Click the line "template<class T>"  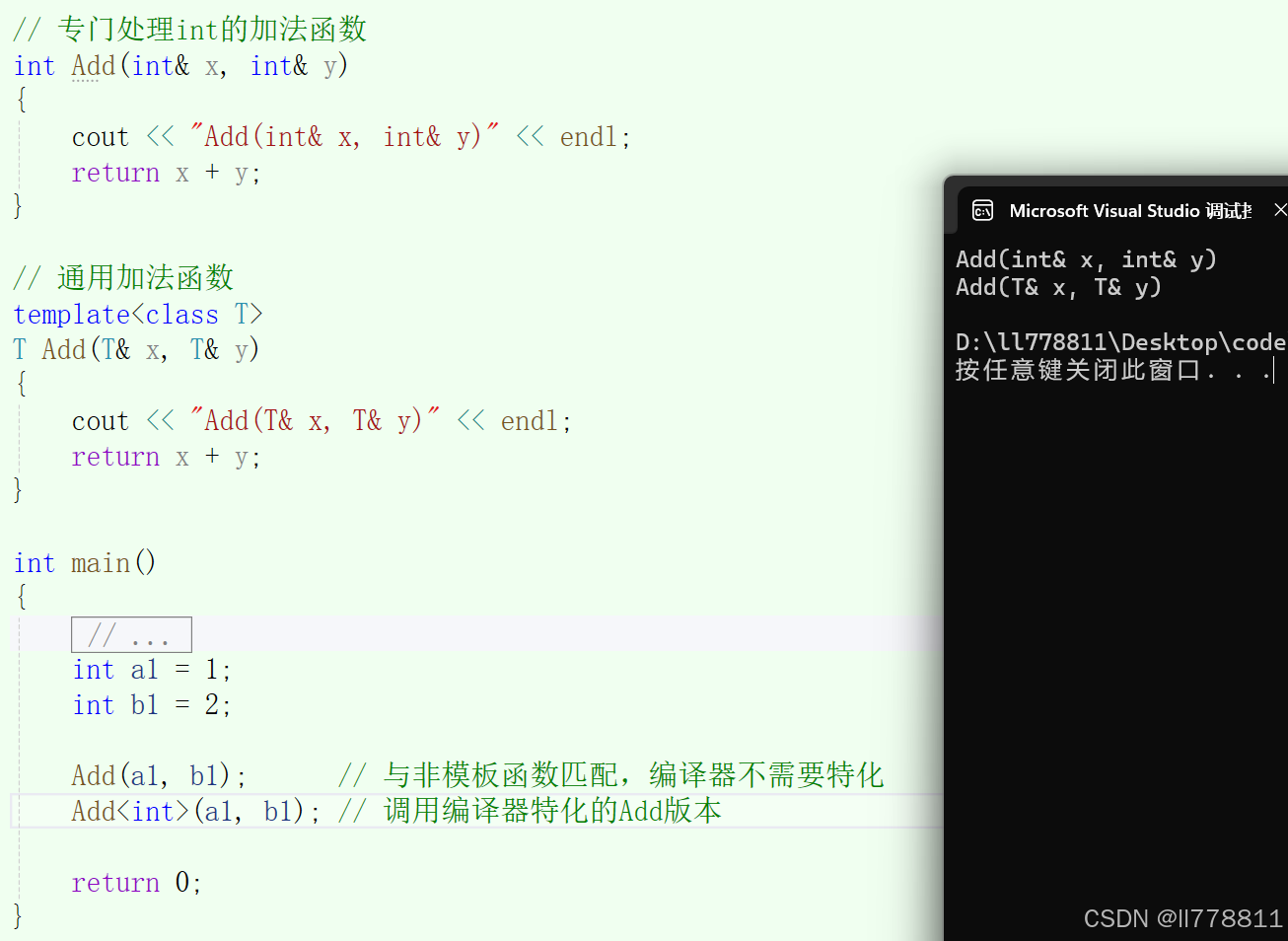tap(138, 315)
